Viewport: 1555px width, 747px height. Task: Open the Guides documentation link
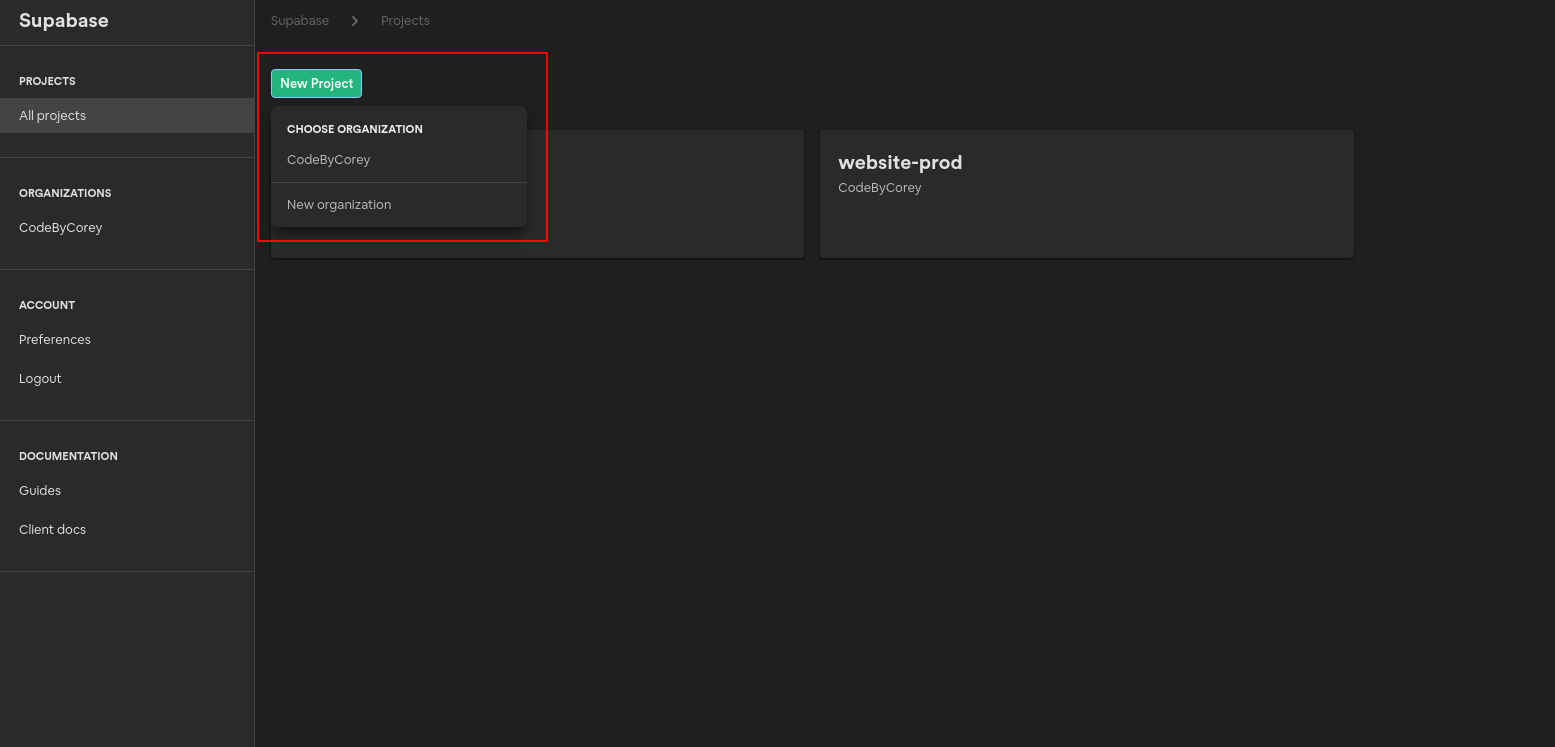click(39, 490)
